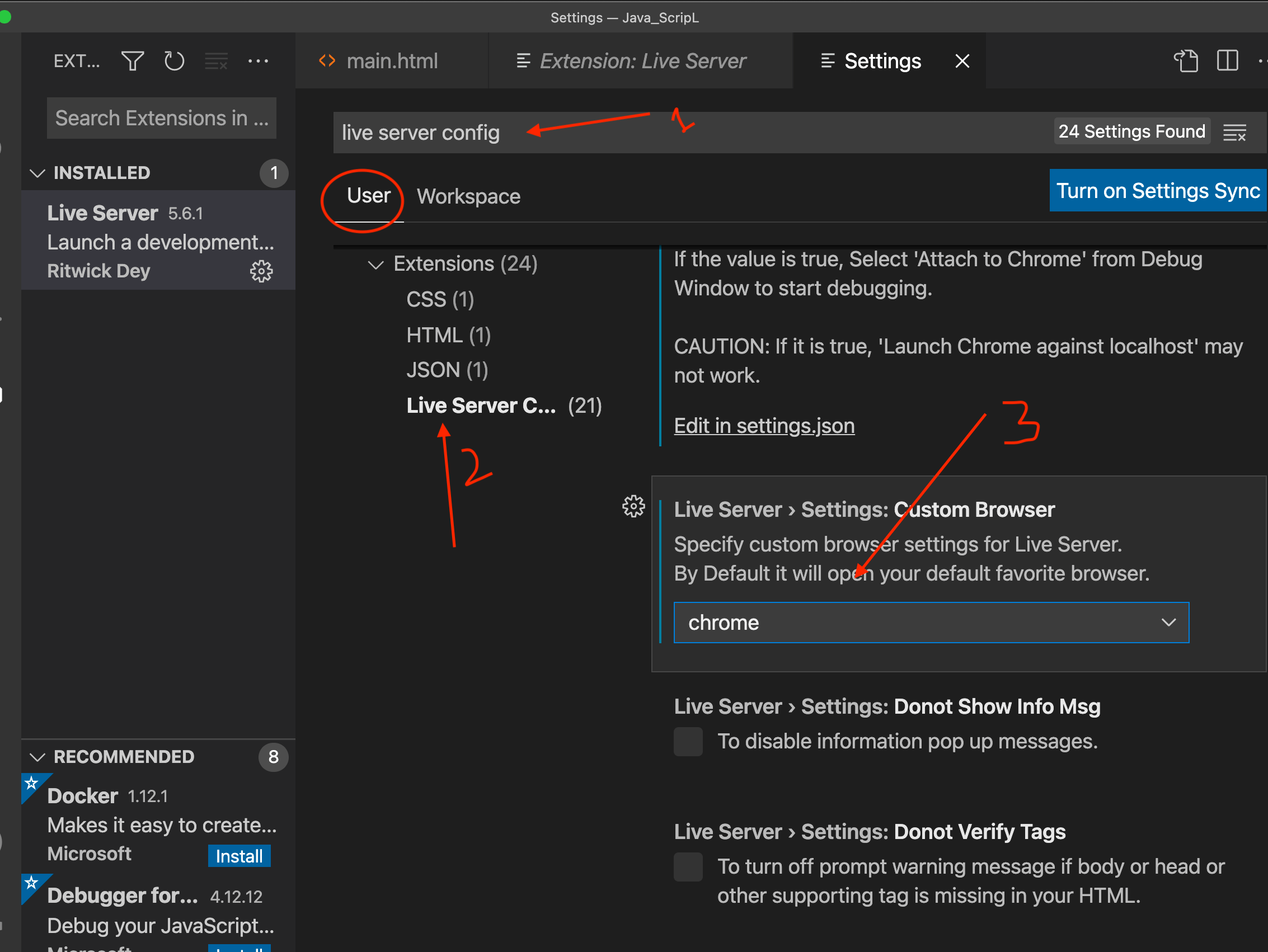
Task: Collapse the RECOMMENDED section
Action: click(x=37, y=757)
